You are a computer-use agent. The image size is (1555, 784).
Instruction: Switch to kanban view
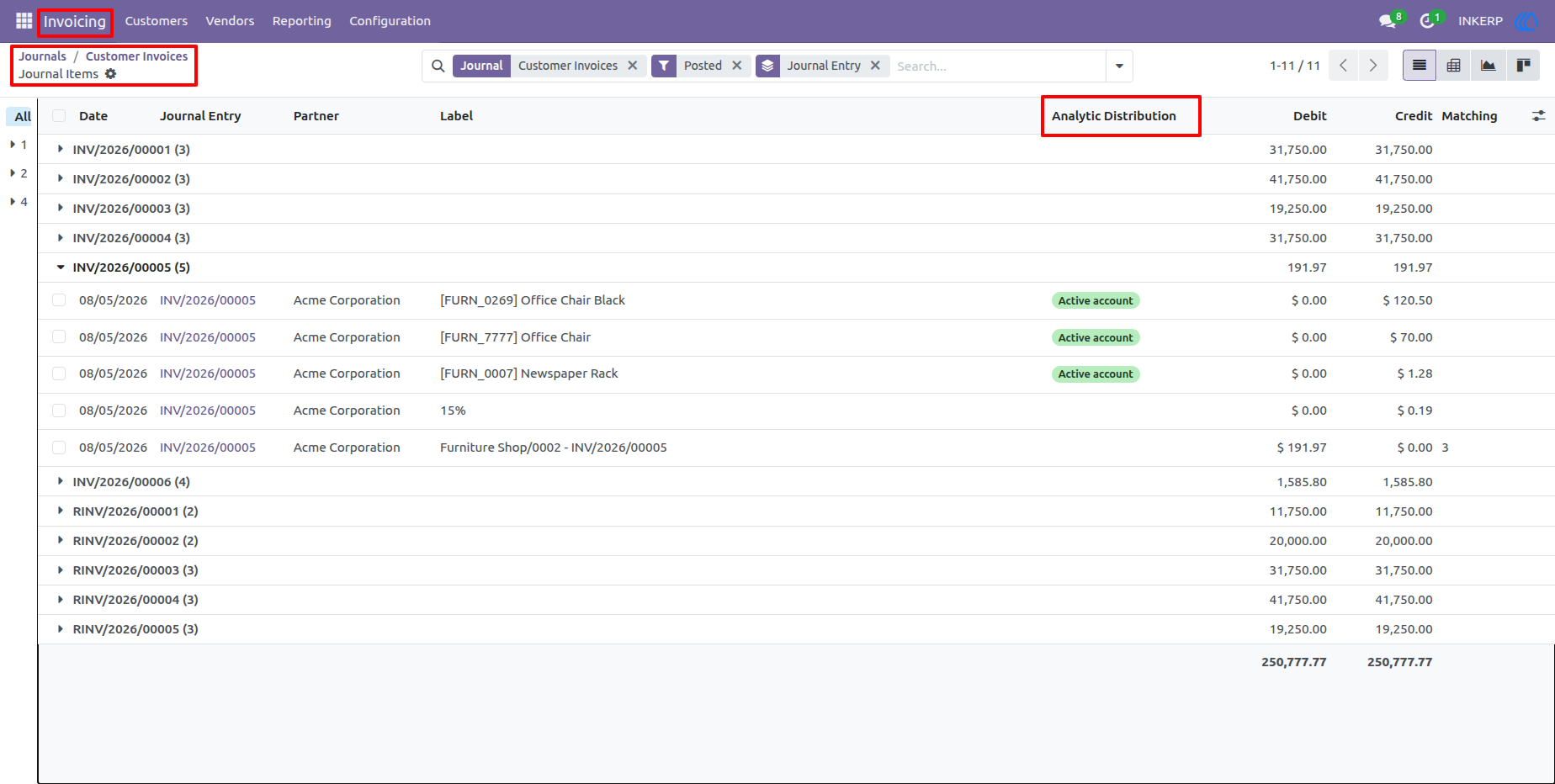1522,66
